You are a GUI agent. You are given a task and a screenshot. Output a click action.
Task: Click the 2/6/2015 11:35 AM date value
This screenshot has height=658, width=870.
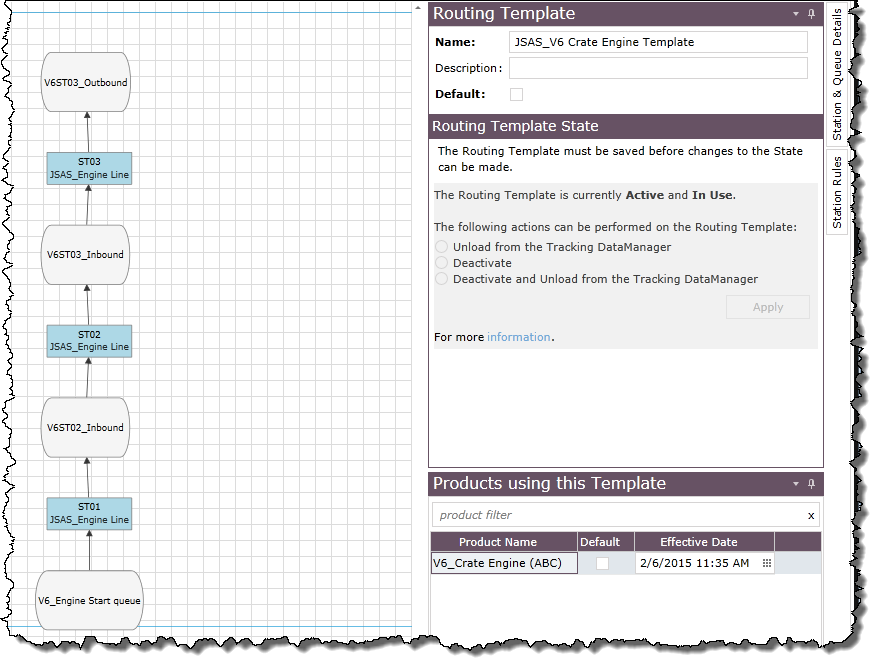pos(694,563)
